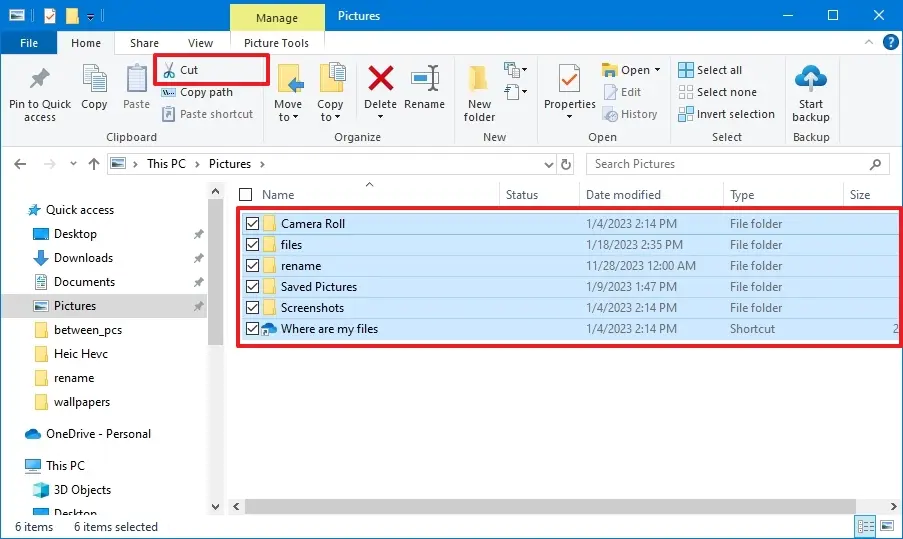Open the address bar history dropdown
The width and height of the screenshot is (903, 539).
click(548, 164)
